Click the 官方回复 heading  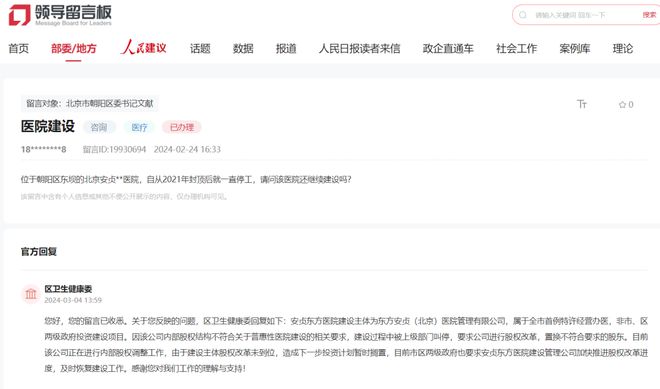(x=39, y=252)
